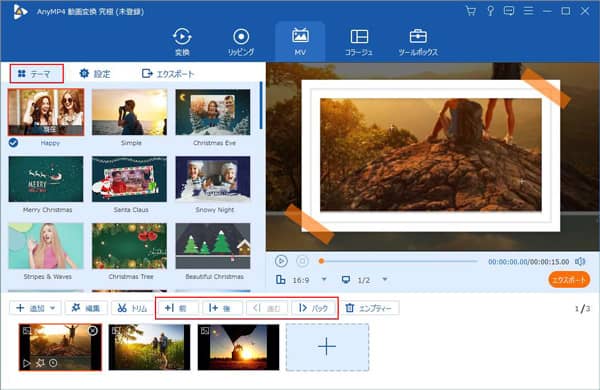The height and width of the screenshot is (390, 600).
Task: Choose the Merry Christmas theme
Action: coord(46,179)
